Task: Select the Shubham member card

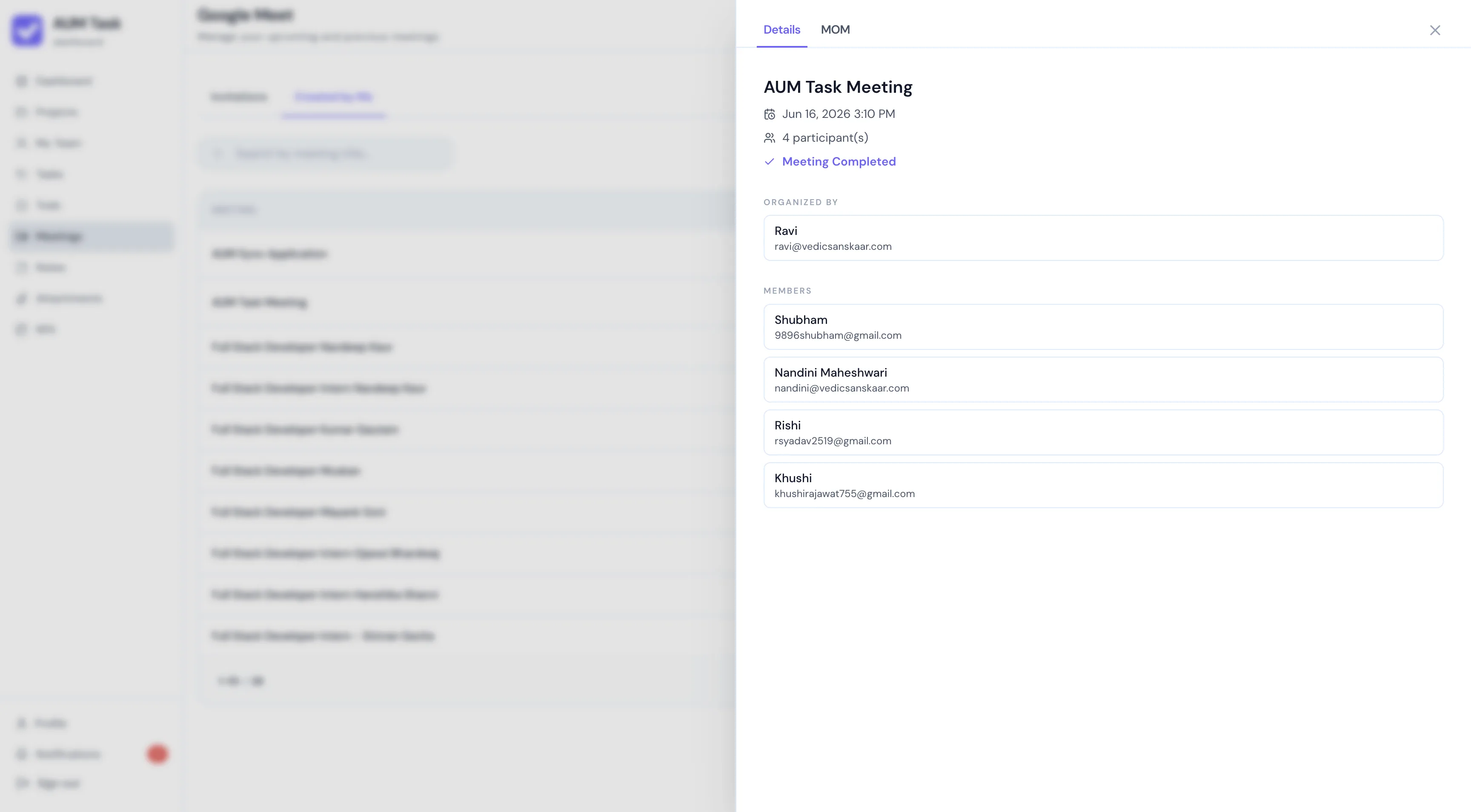Action: tap(1103, 326)
